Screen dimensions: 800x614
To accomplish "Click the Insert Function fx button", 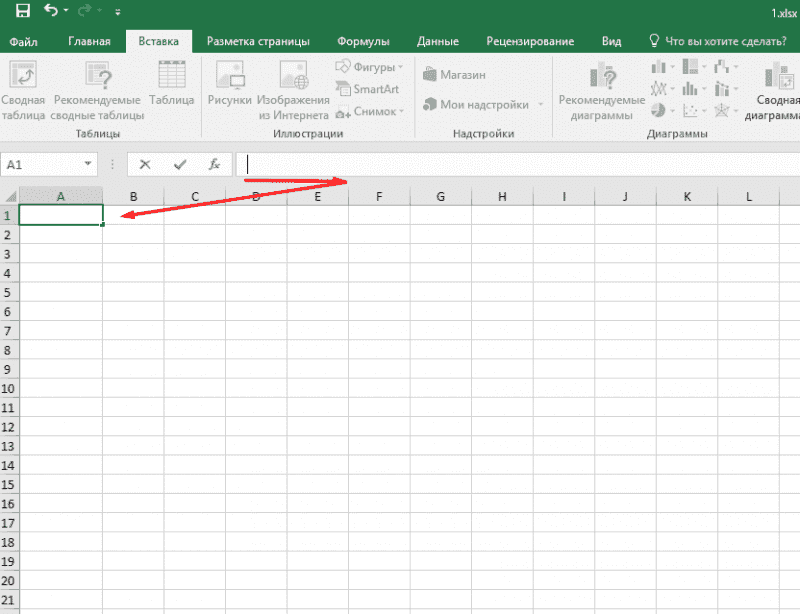I will pos(213,164).
